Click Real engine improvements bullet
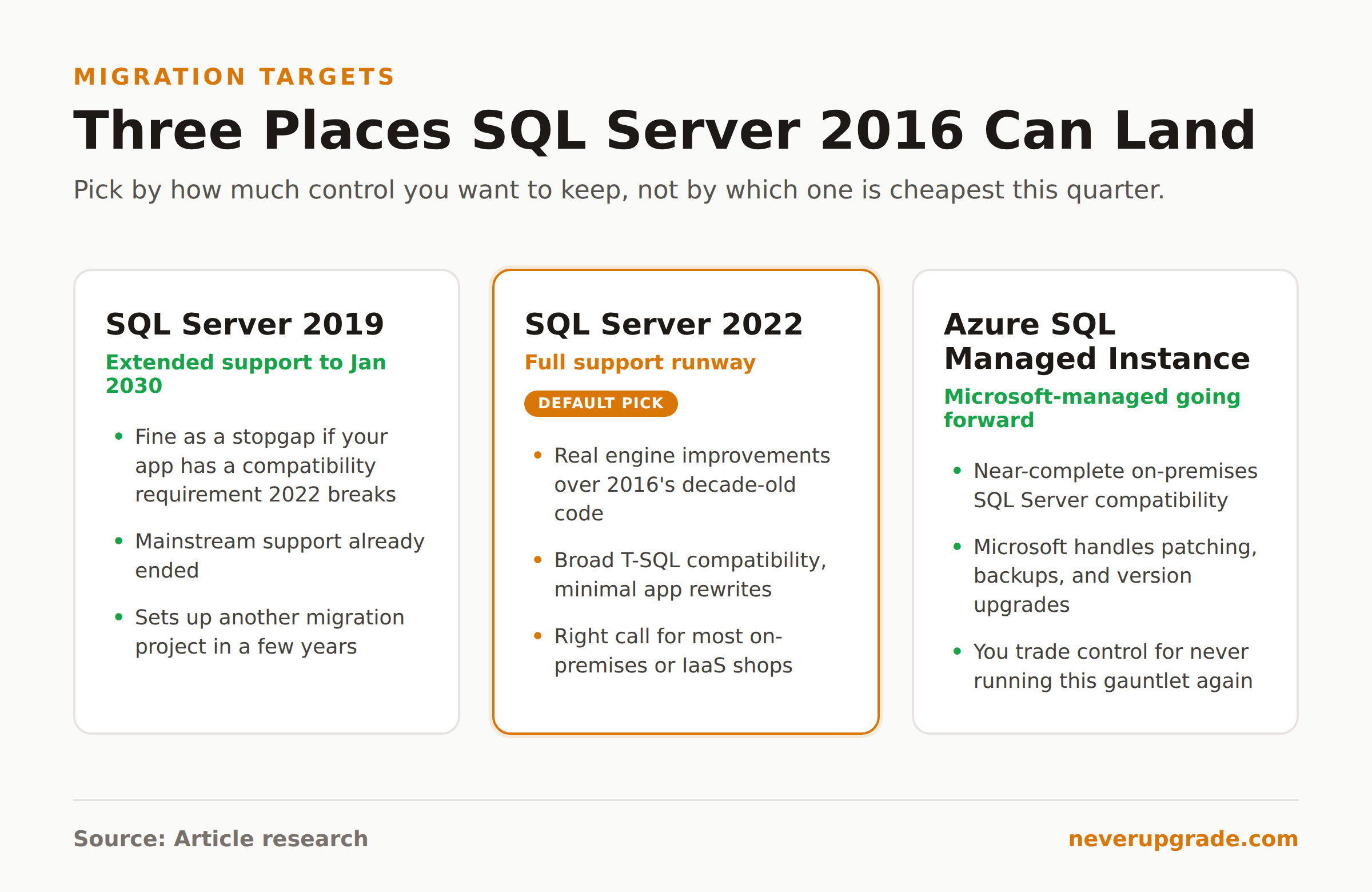This screenshot has width=1372, height=892. click(692, 484)
